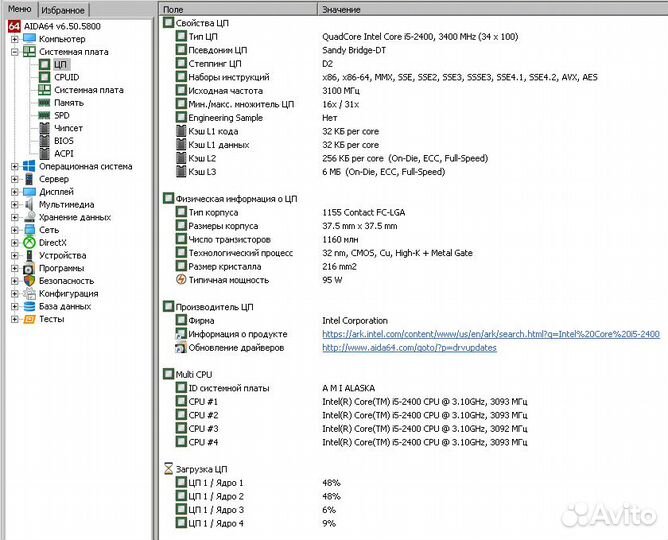Screen dimensions: 668x540
Task: Click the Мультимедиа speaker icon
Action: point(29,204)
